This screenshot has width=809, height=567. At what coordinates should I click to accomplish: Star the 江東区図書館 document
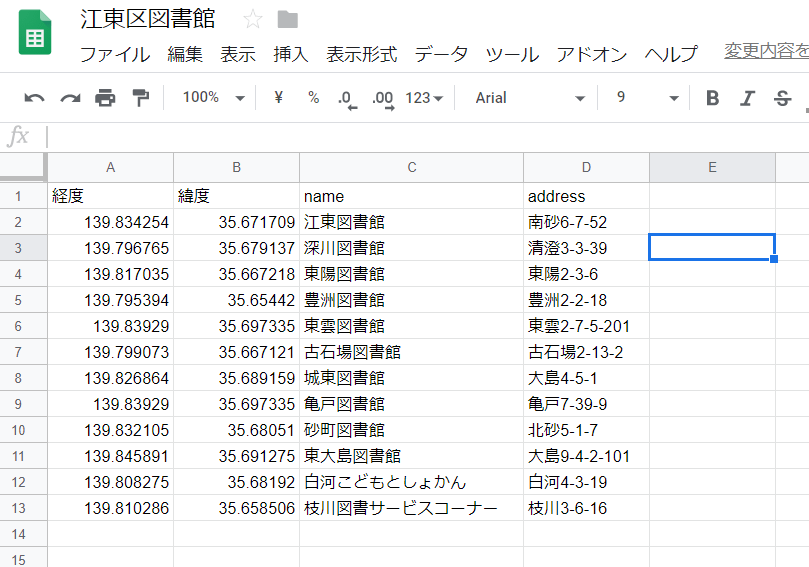click(x=253, y=20)
